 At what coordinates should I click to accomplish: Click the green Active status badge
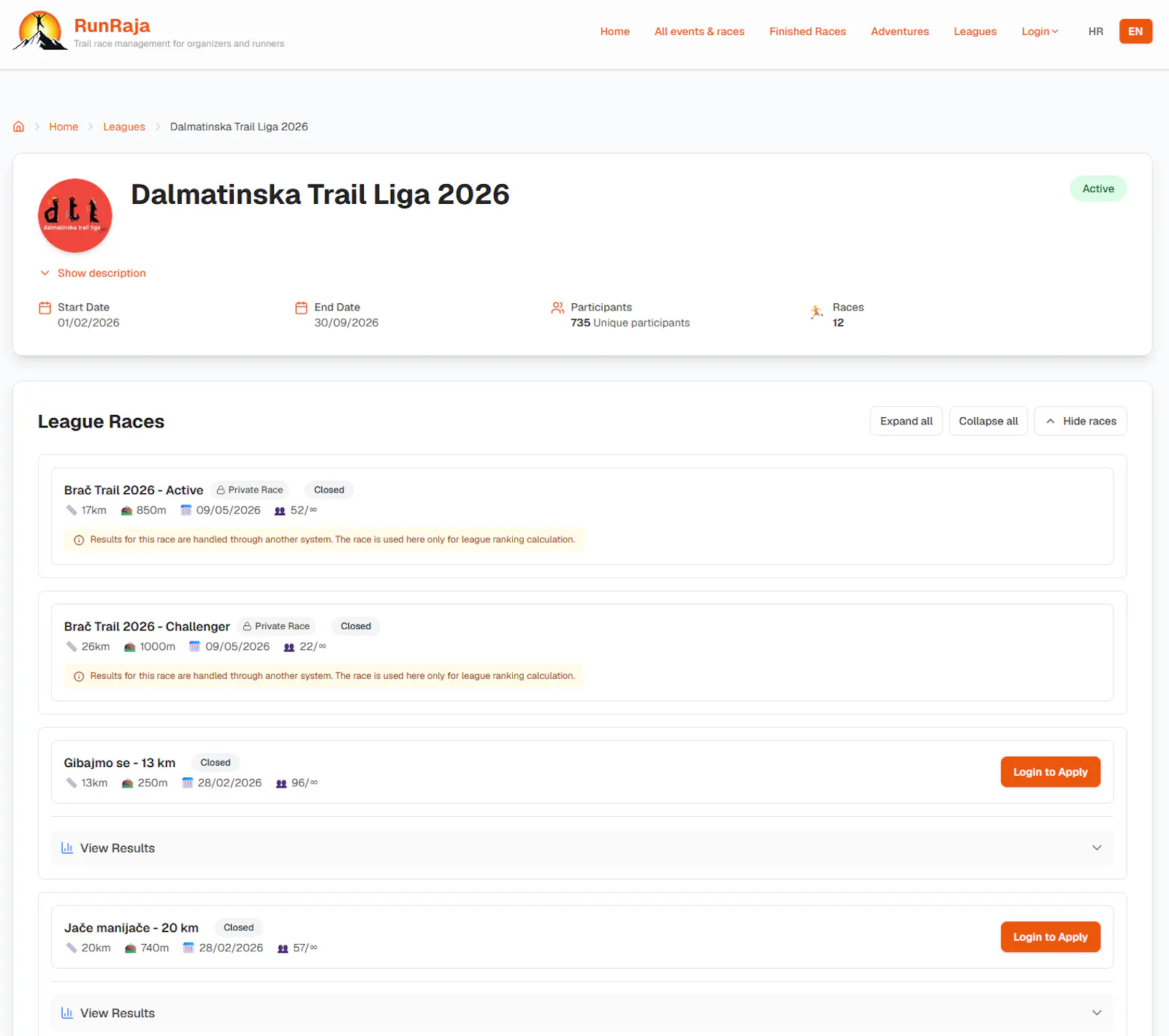point(1098,188)
